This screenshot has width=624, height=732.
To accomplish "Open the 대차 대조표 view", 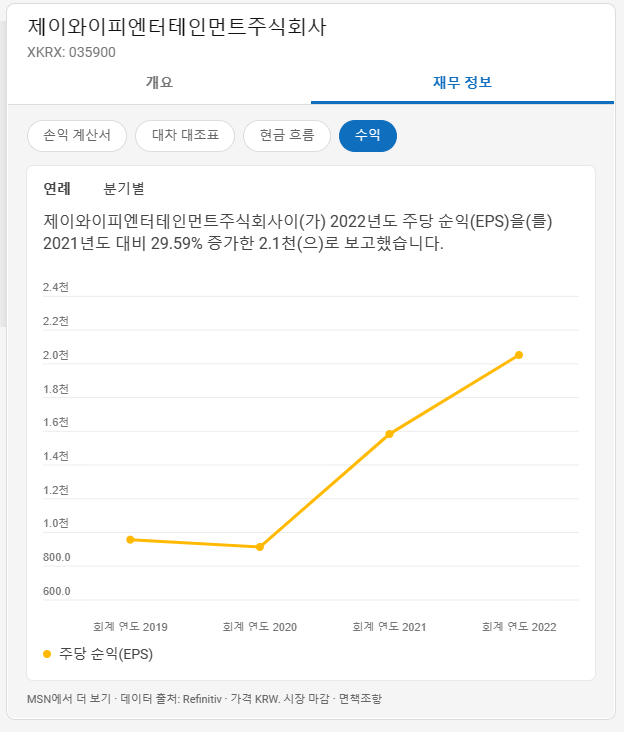I will [x=185, y=136].
